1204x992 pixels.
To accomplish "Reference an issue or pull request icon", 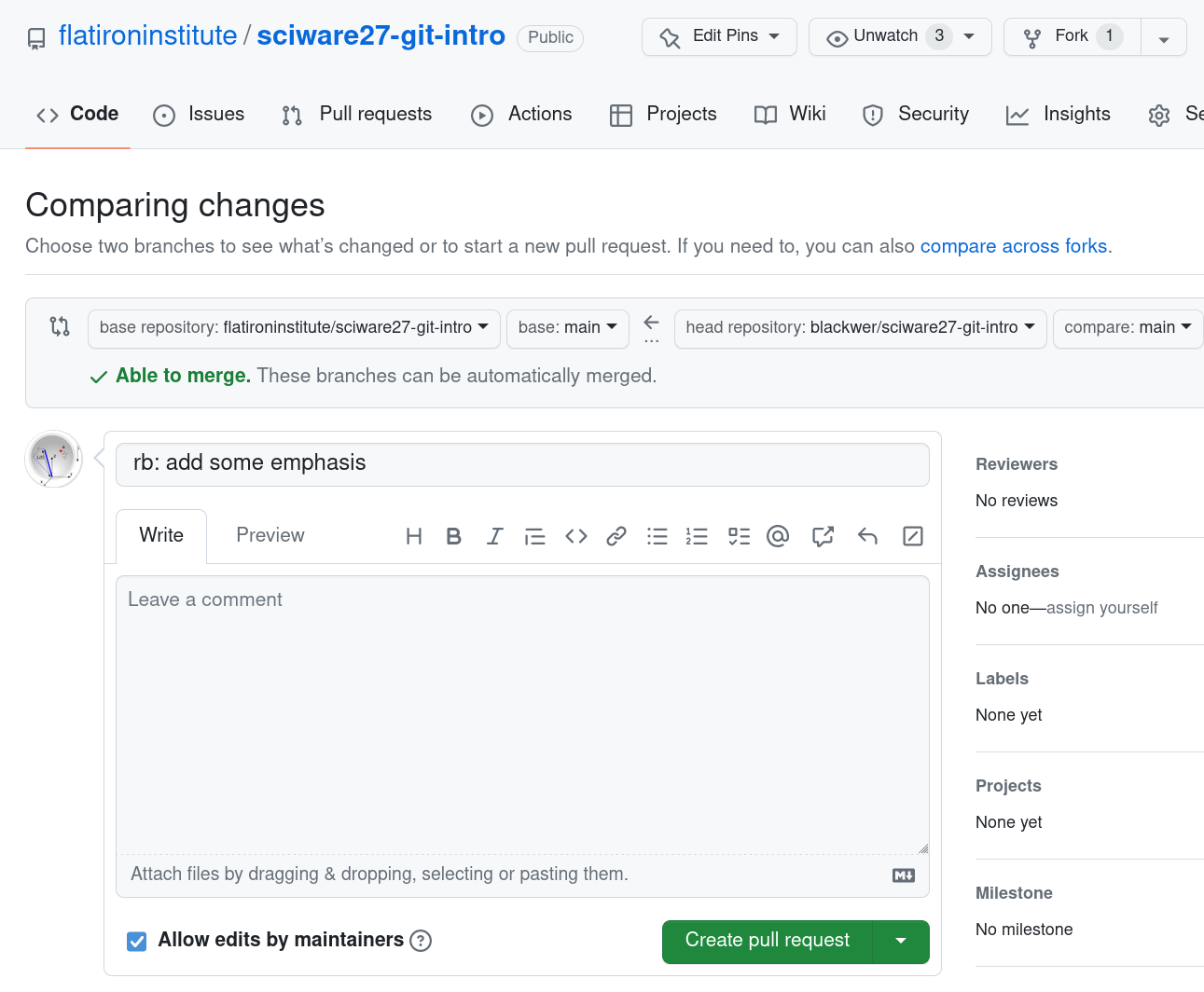I will pyautogui.click(x=823, y=536).
